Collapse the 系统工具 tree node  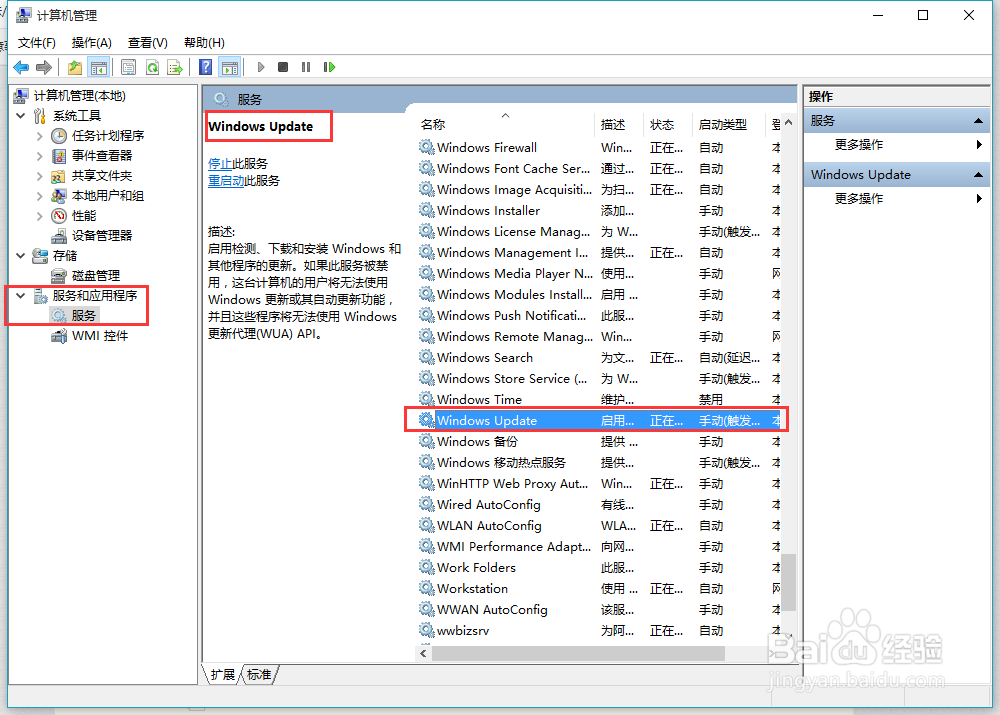[20, 115]
